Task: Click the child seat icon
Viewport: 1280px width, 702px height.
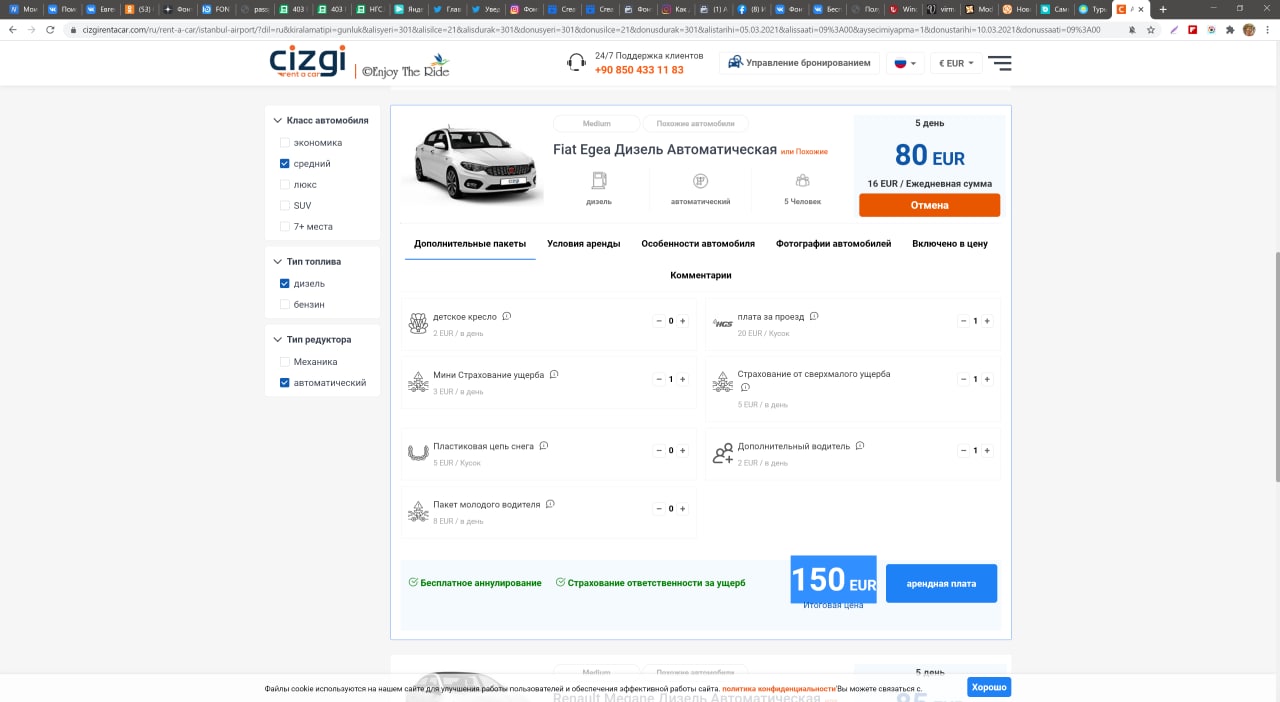Action: 418,322
